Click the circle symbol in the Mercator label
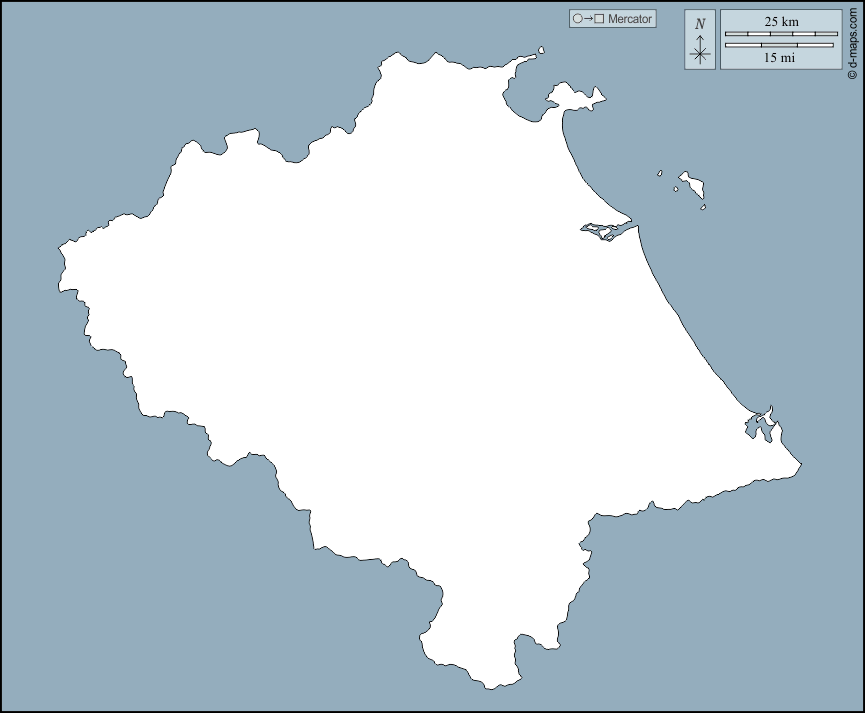Screen dimensions: 865x713 coord(578,18)
